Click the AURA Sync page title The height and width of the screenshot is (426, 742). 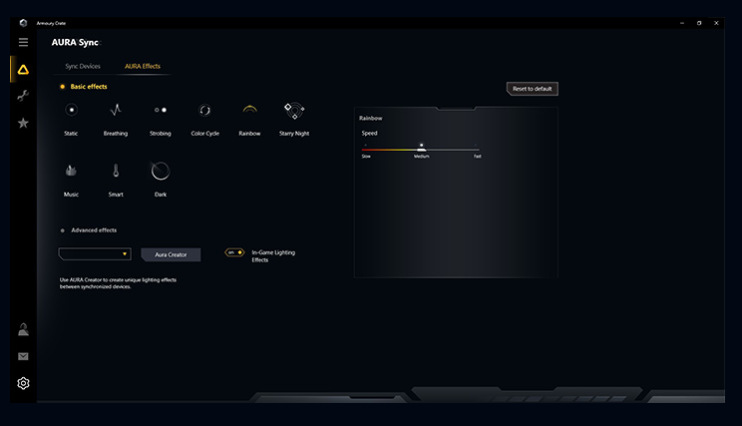(75, 42)
